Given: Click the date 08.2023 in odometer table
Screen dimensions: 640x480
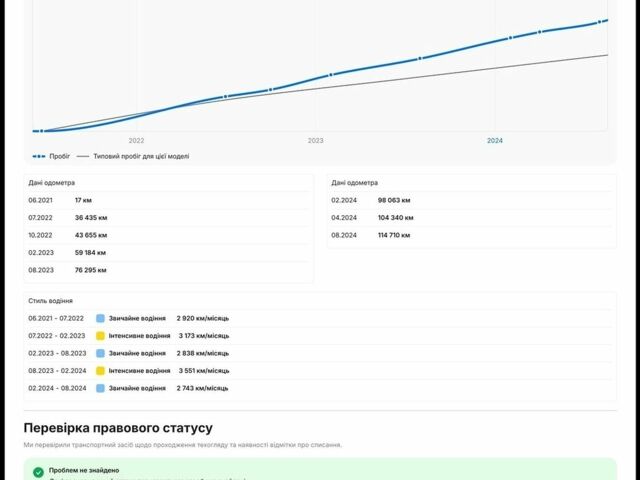Looking at the screenshot, I should [41, 270].
